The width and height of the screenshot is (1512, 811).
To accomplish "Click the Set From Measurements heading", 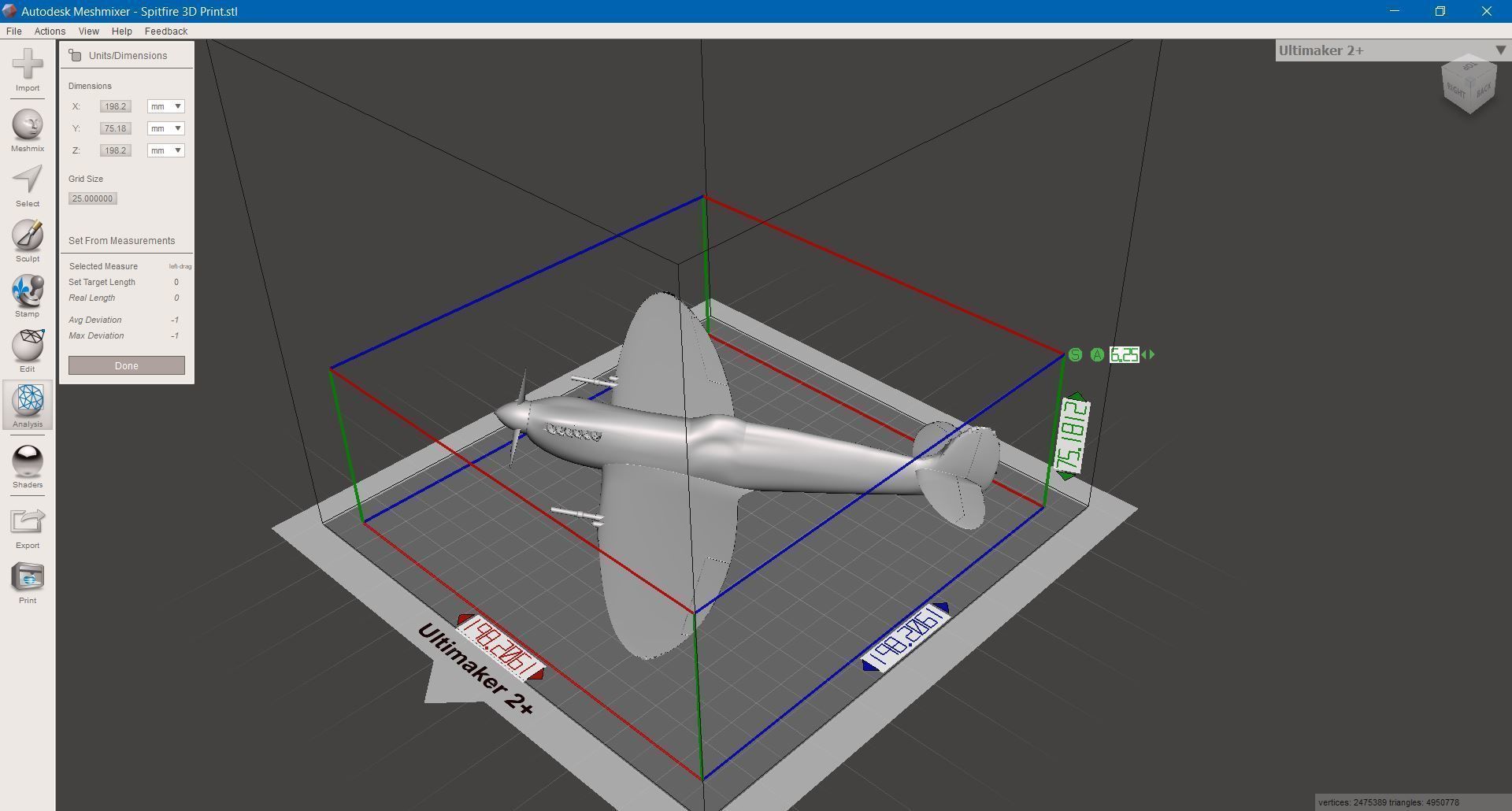I will (121, 241).
